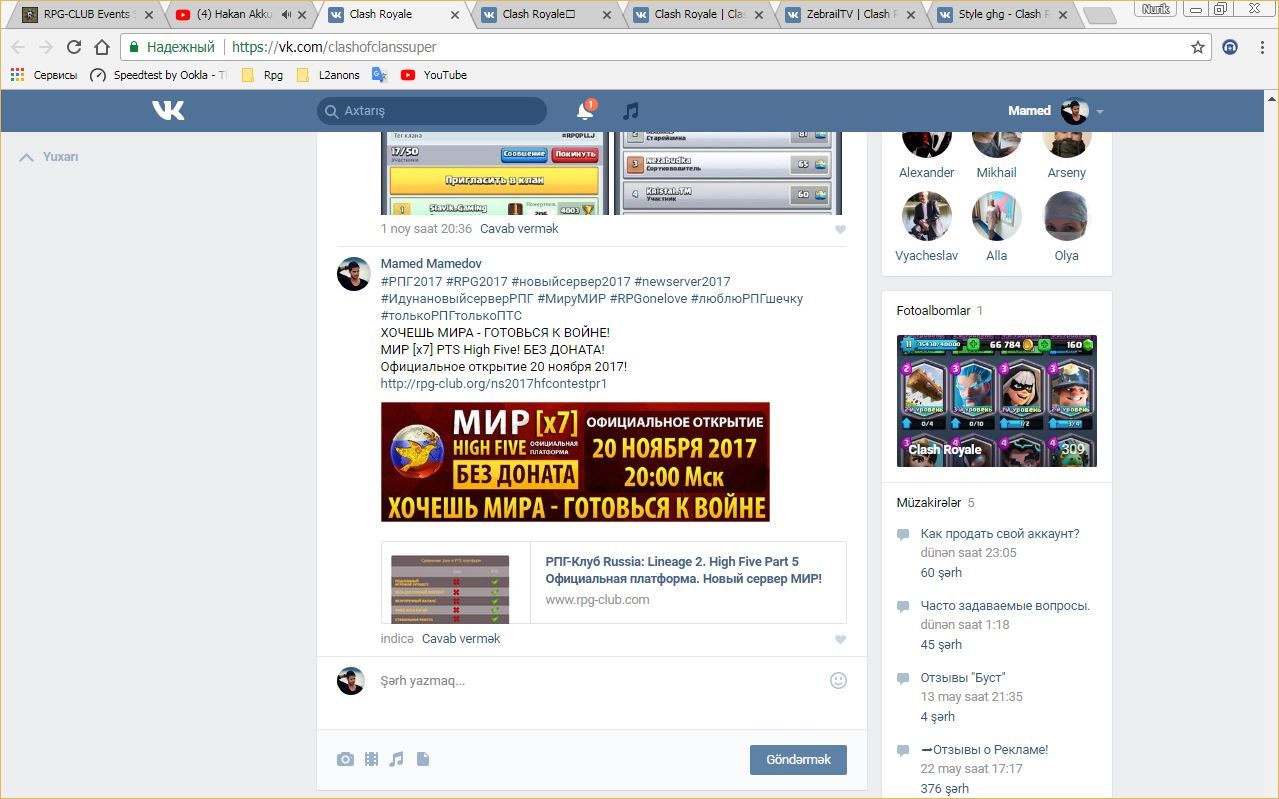The width and height of the screenshot is (1279, 799).
Task: Switch to ZebrailTV Clash tab
Action: pos(848,15)
